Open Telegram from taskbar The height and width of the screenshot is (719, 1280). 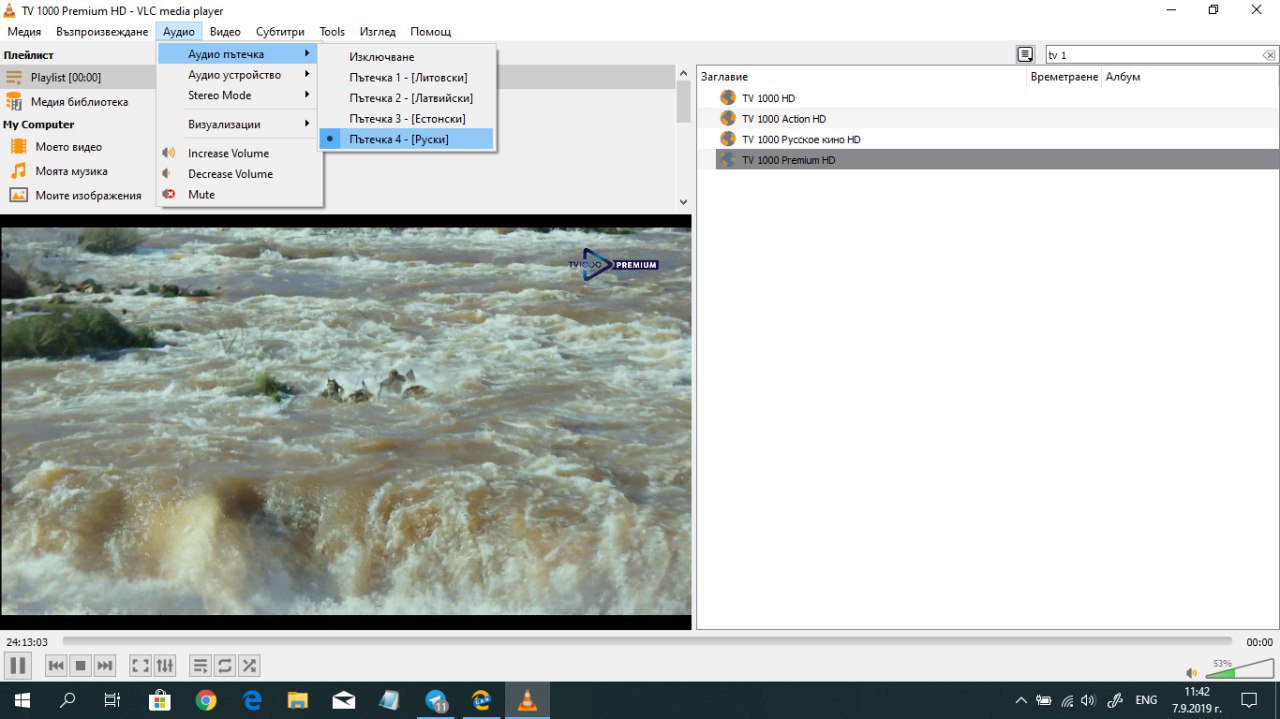436,700
